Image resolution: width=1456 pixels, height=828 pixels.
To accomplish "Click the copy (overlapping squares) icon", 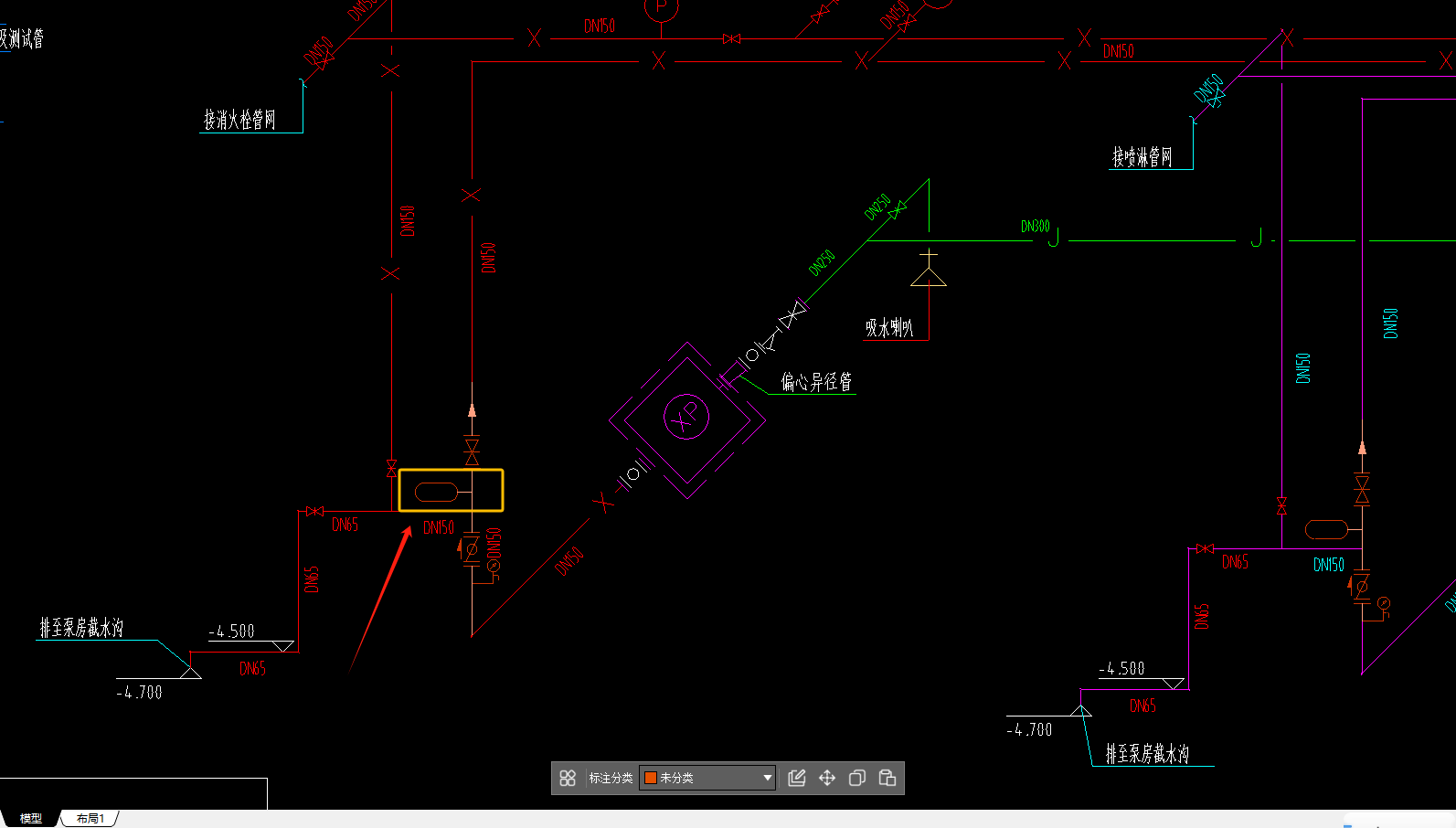I will 857,778.
